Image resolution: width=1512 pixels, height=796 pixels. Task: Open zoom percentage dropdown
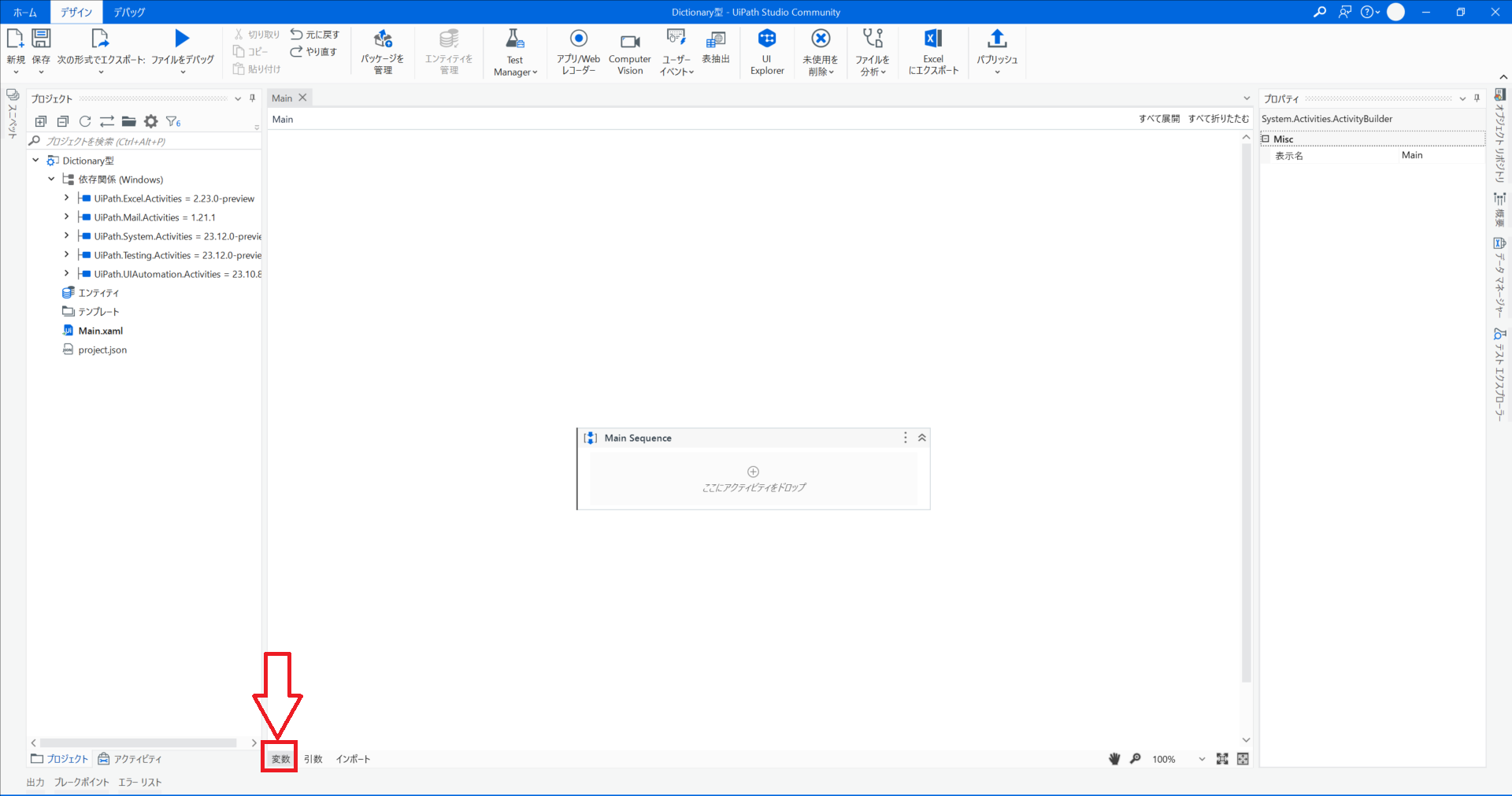click(x=1202, y=759)
